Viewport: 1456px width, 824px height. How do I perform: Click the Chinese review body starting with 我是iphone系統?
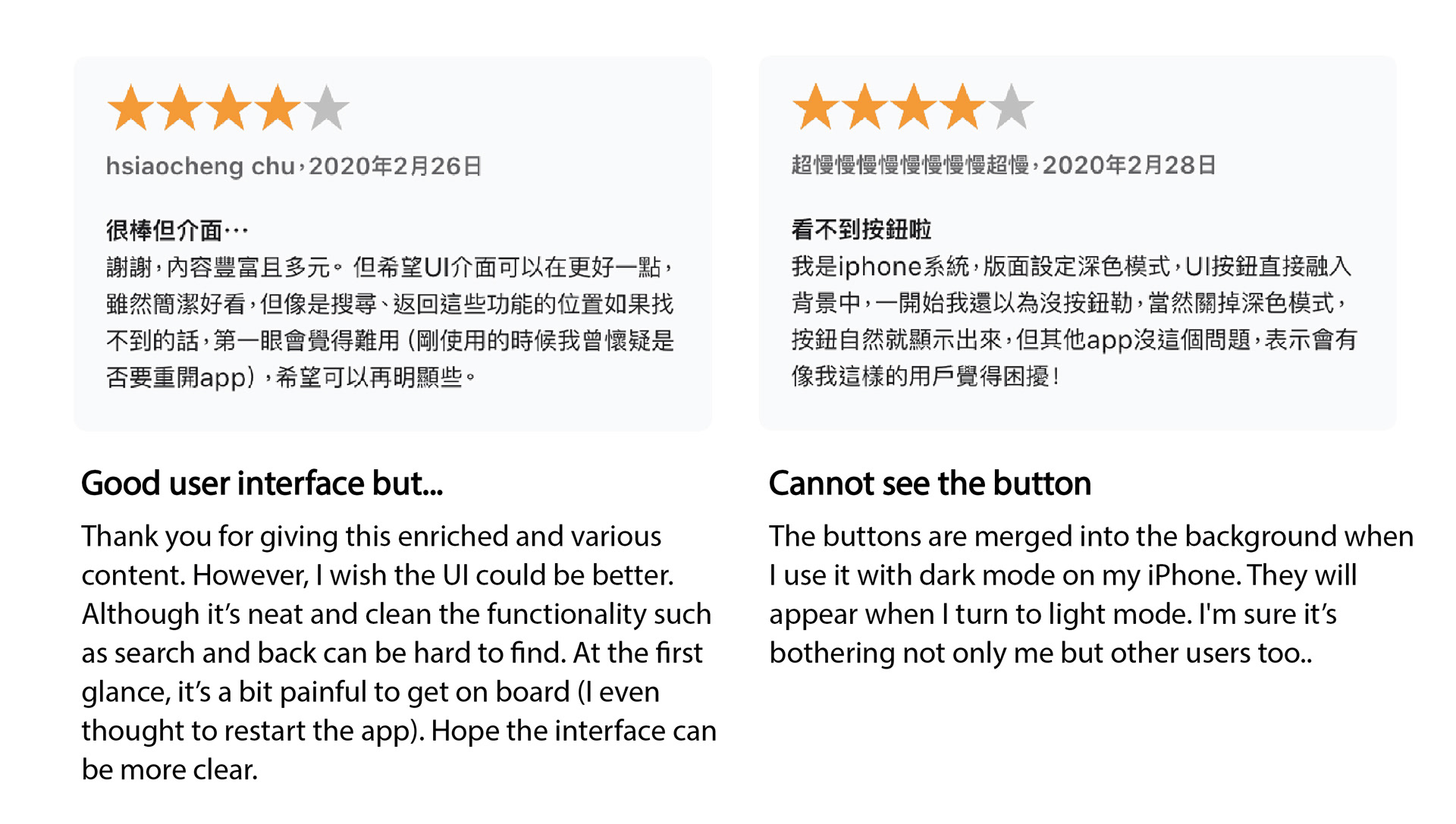click(1073, 321)
